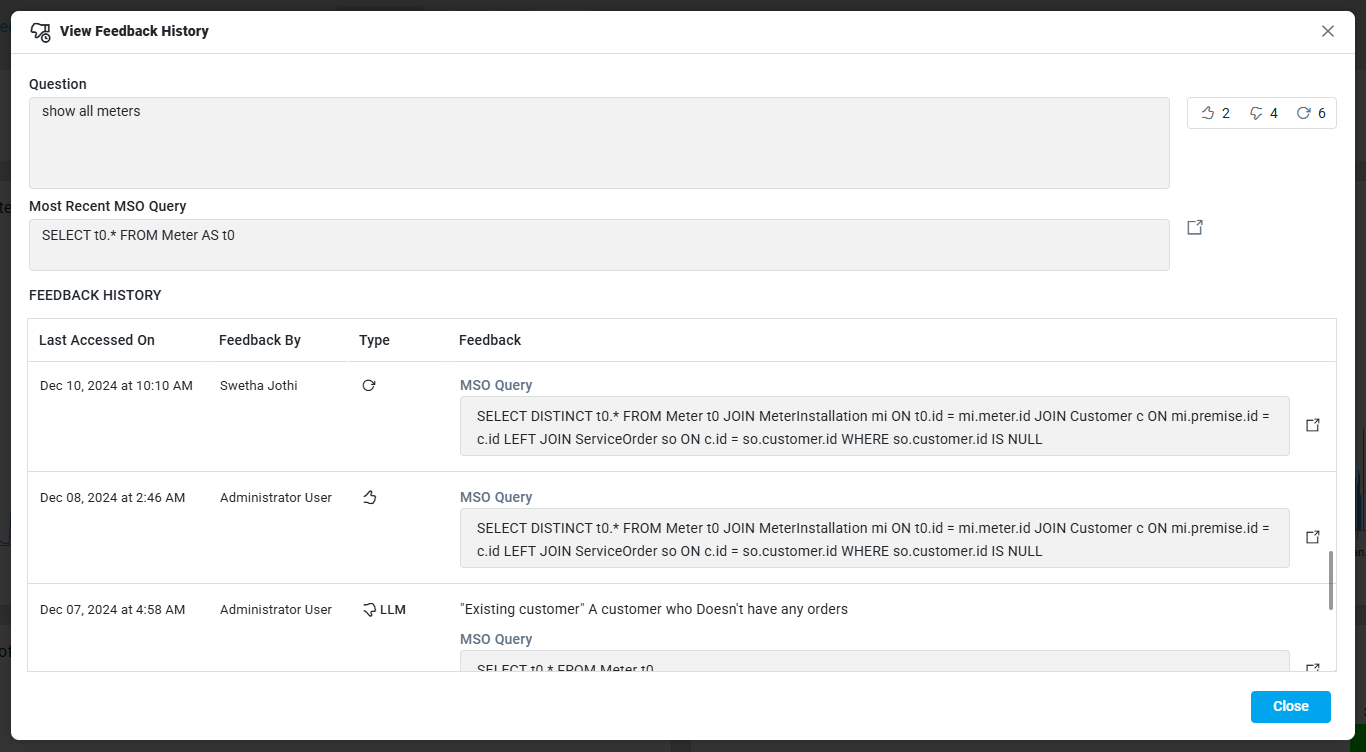Click regenerate type icon in Swetha Jothi row
Image resolution: width=1366 pixels, height=752 pixels.
click(x=368, y=385)
